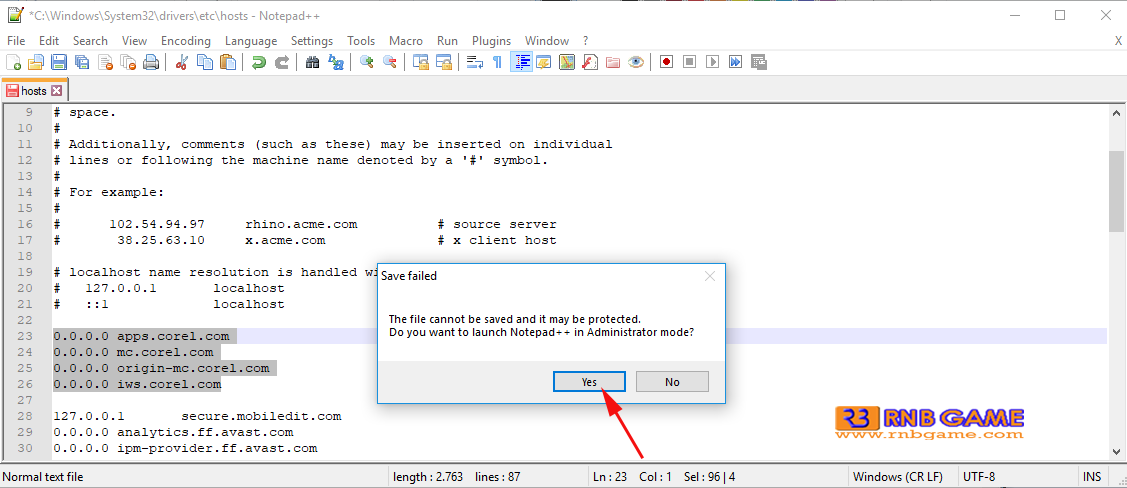Image resolution: width=1127 pixels, height=488 pixels.
Task: Open the View menu
Action: click(x=134, y=41)
